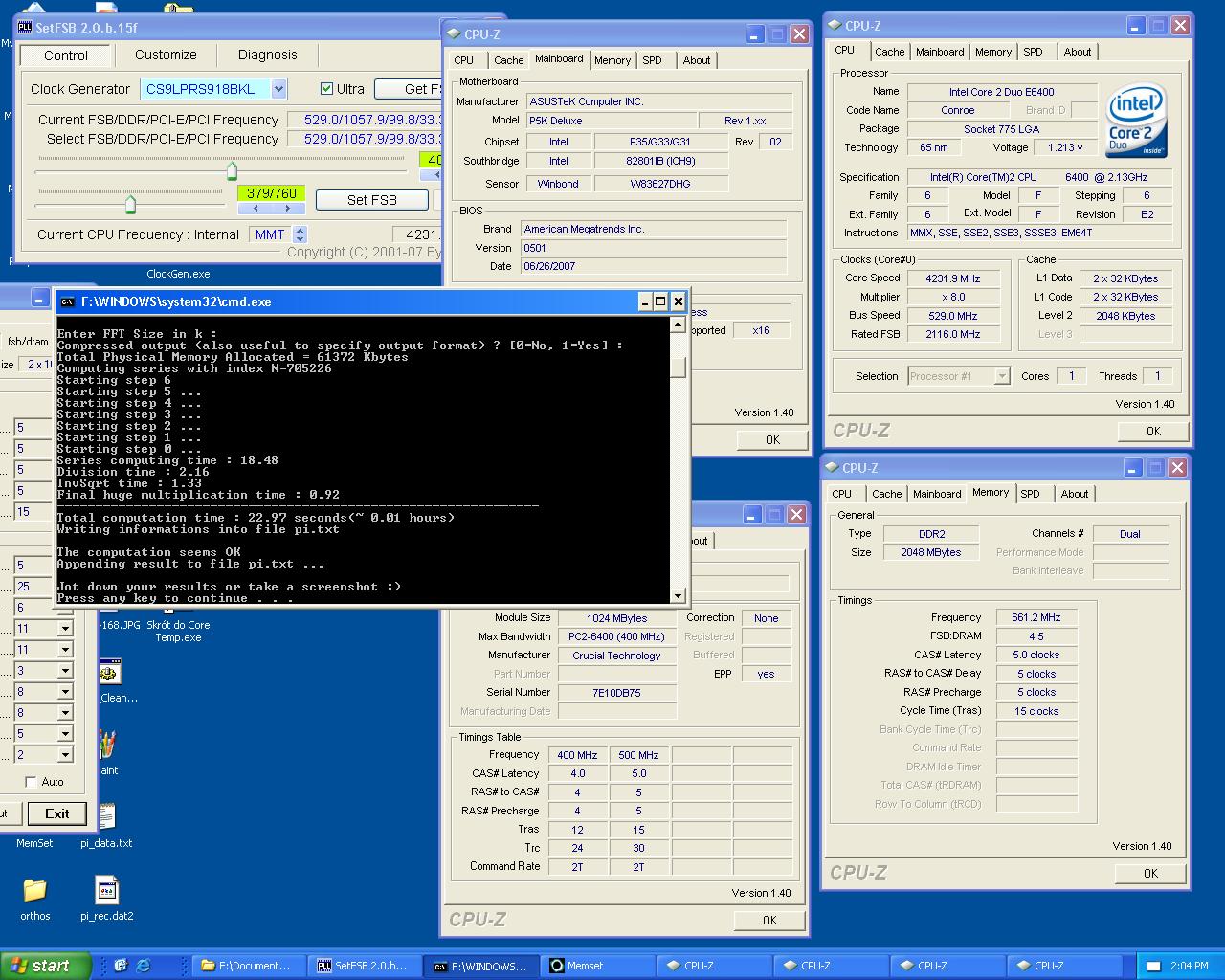1225x980 pixels.
Task: Click the system tray icon beside the clock
Action: click(1153, 967)
